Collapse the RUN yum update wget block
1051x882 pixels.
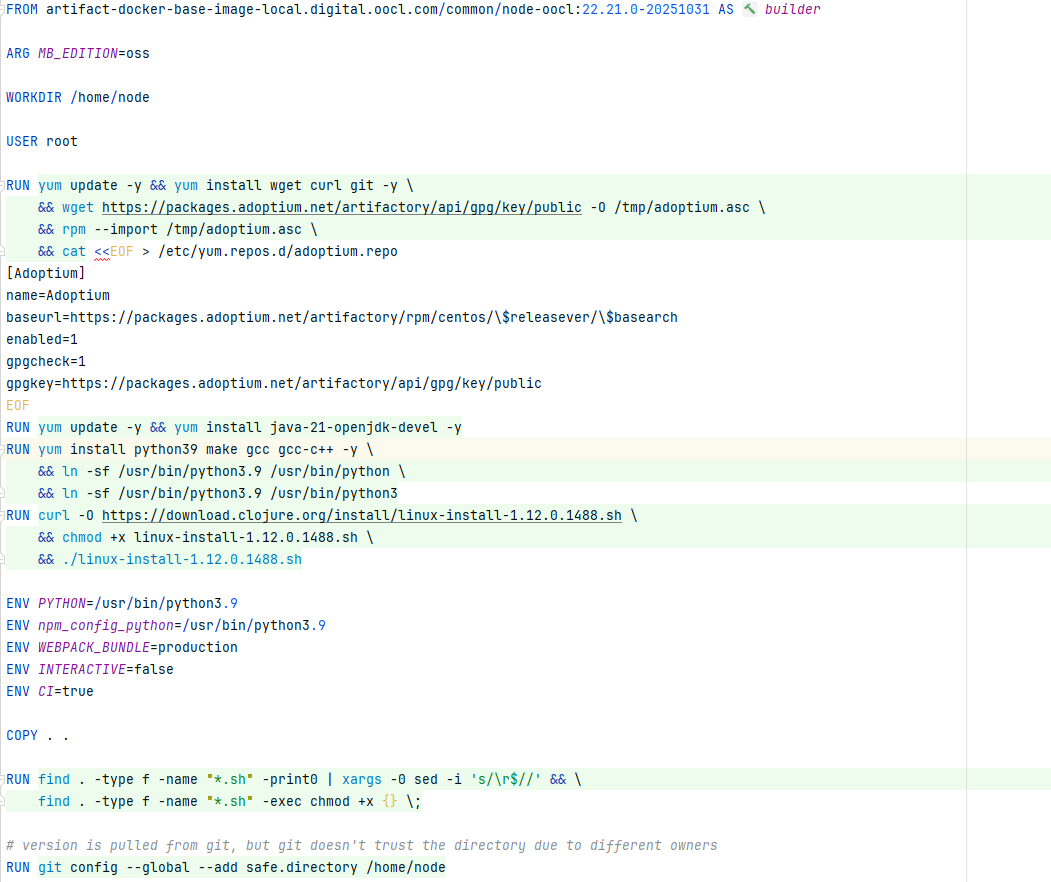point(3,185)
